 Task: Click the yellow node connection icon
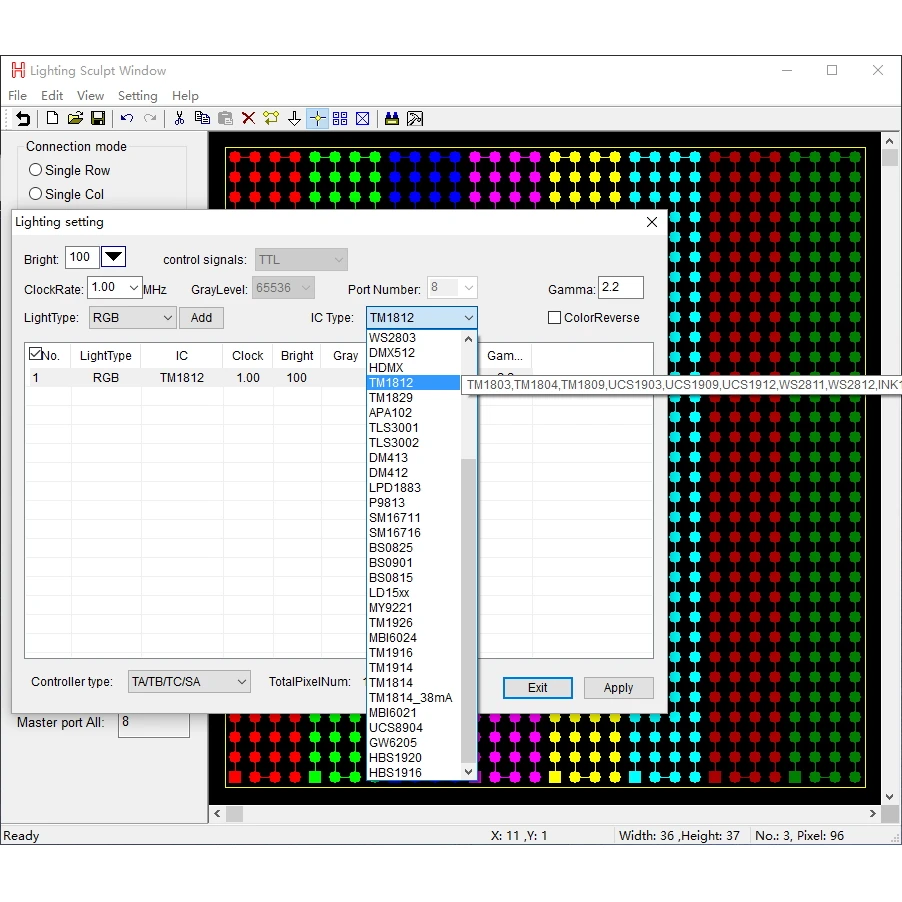coord(271,119)
